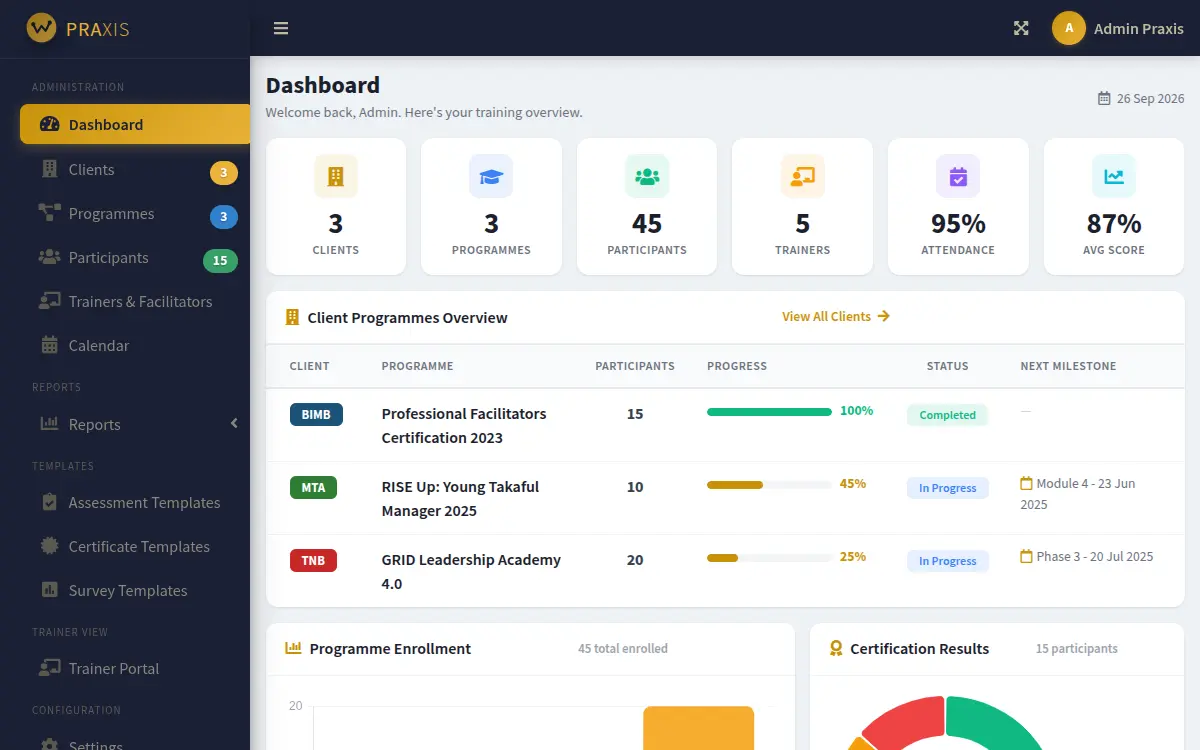Click the Certificate Templates badge icon
This screenshot has width=1200, height=750.
click(49, 546)
